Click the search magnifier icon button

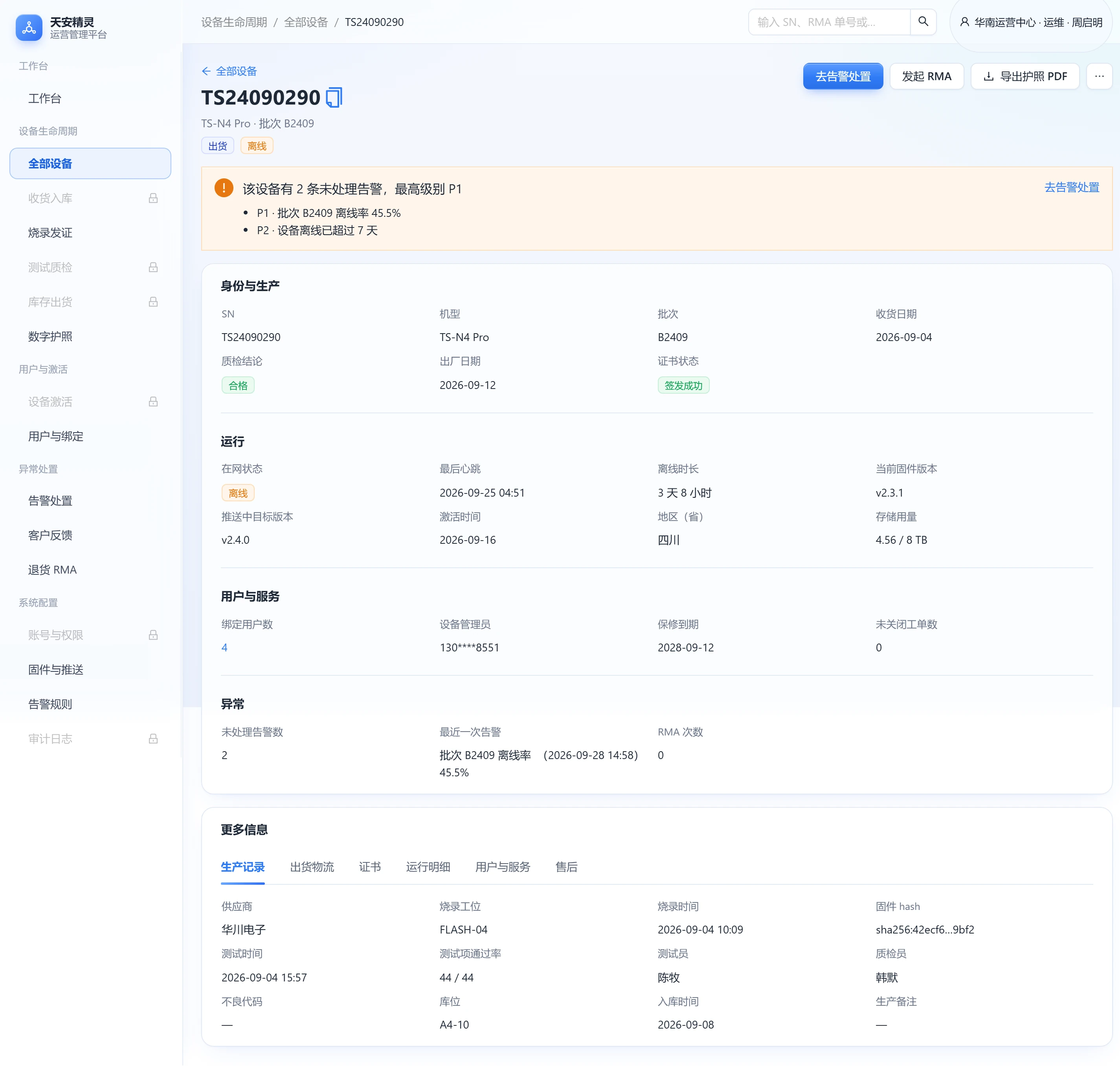[x=923, y=22]
